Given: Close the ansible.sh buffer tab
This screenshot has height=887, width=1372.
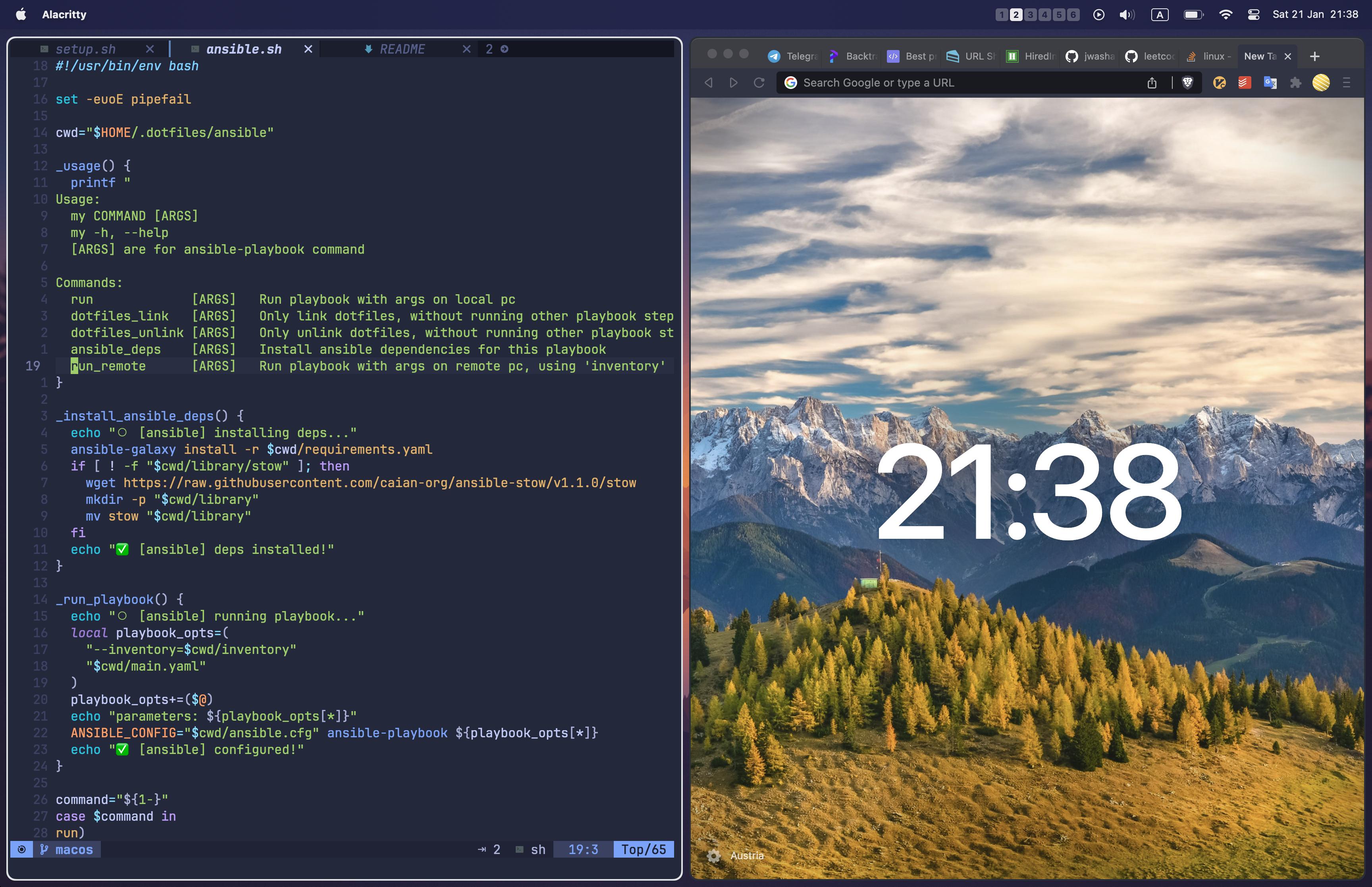Looking at the screenshot, I should 308,49.
